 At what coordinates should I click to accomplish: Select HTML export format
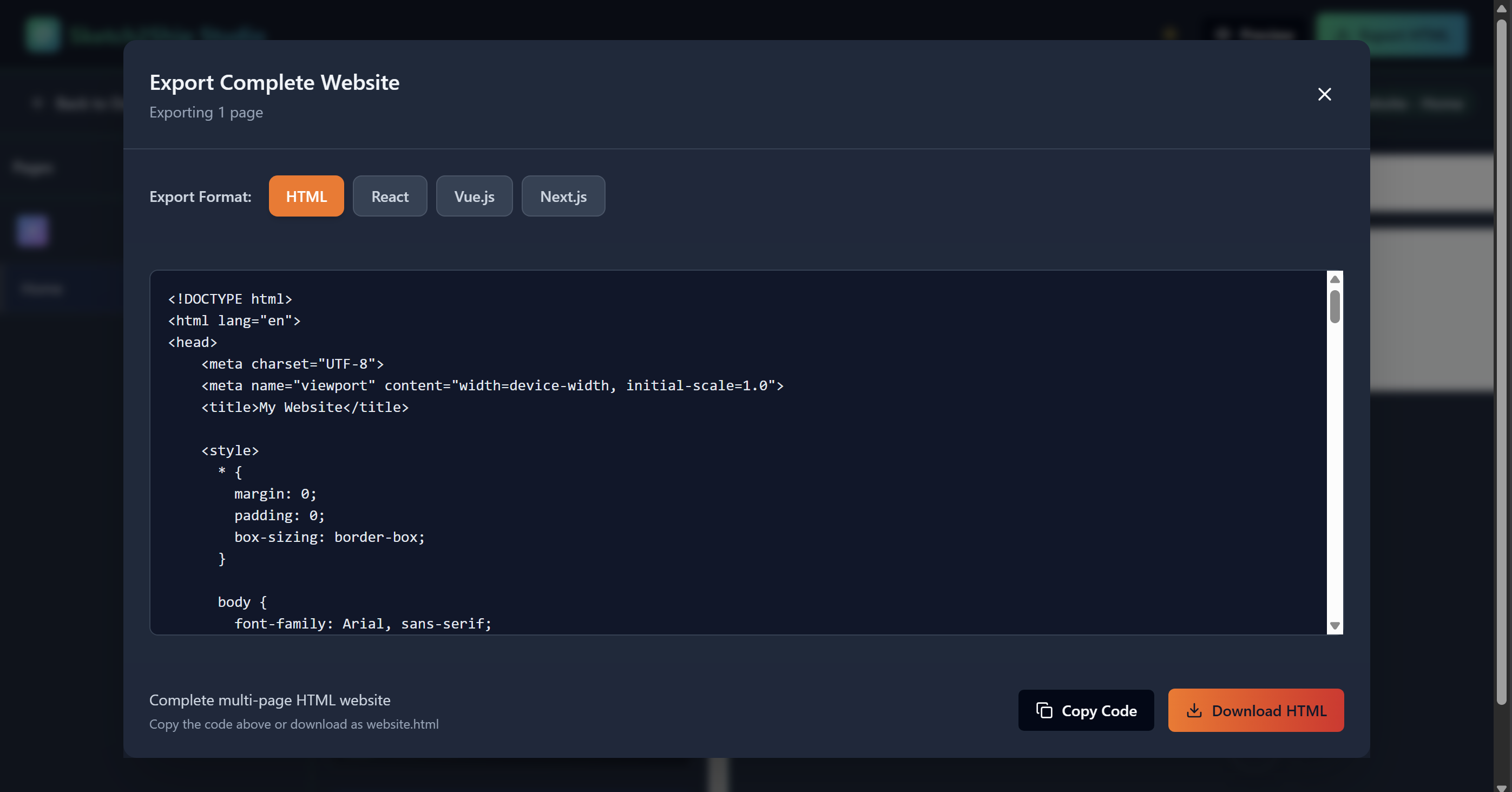pos(306,196)
